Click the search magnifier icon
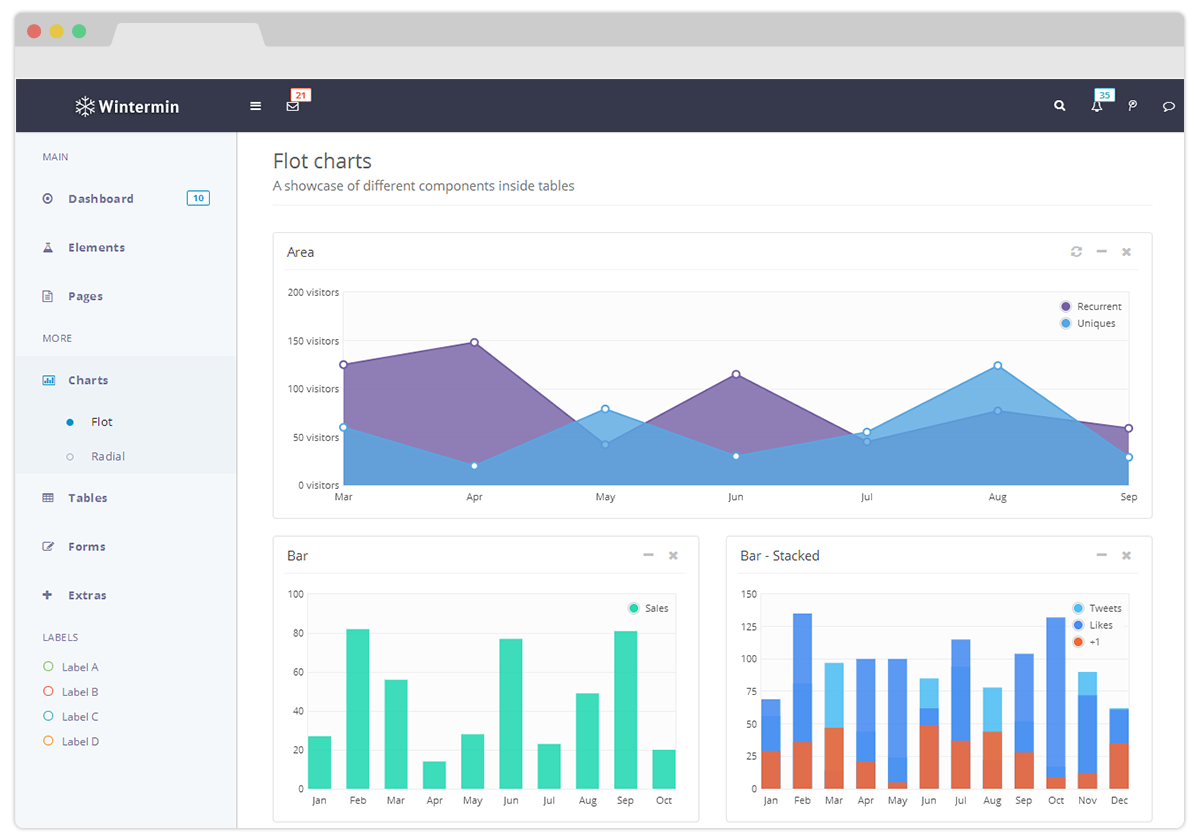Image resolution: width=1200 pixels, height=837 pixels. 1060,106
